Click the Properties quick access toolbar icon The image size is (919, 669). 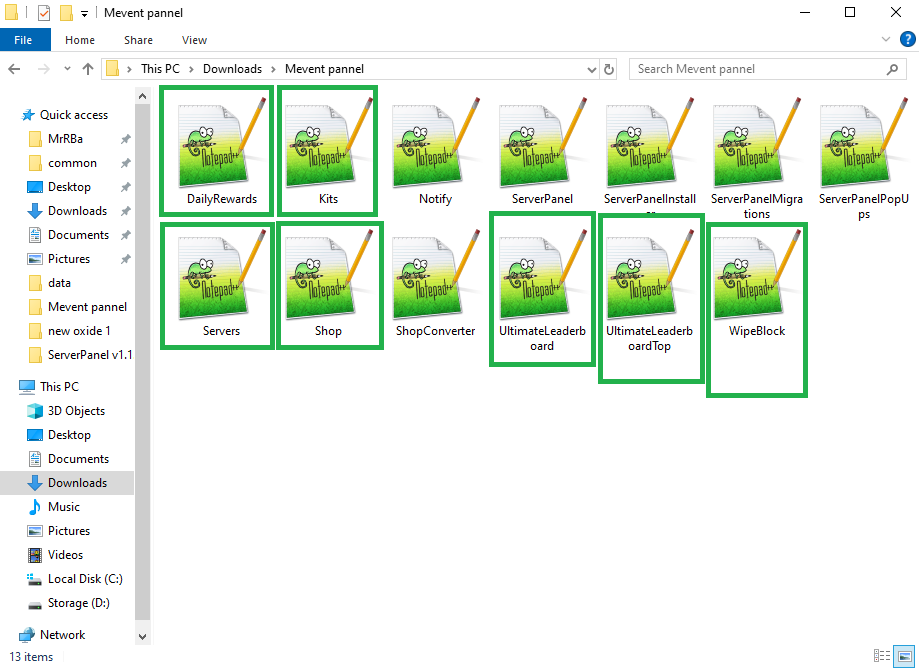[x=43, y=12]
